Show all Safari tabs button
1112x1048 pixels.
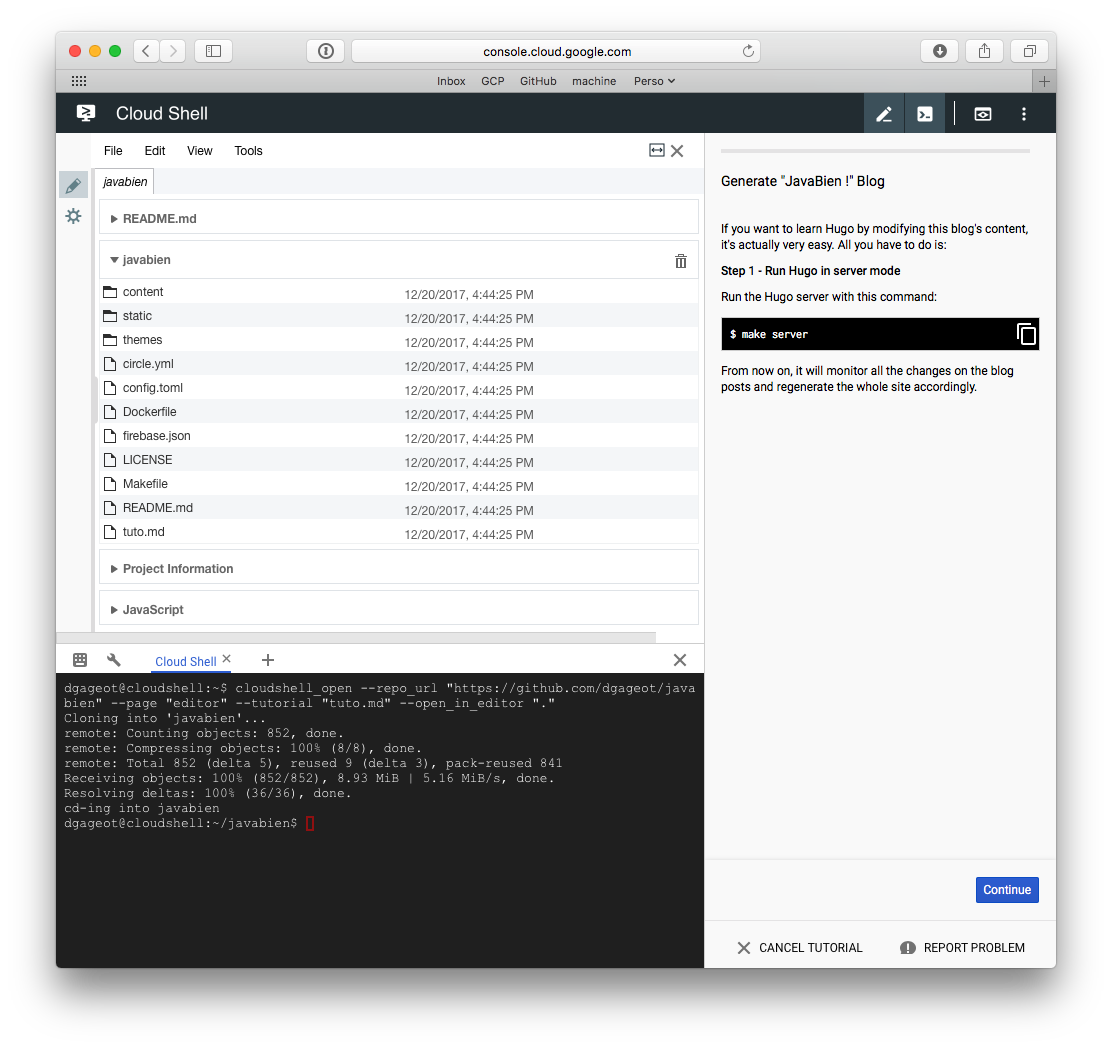coord(1030,51)
